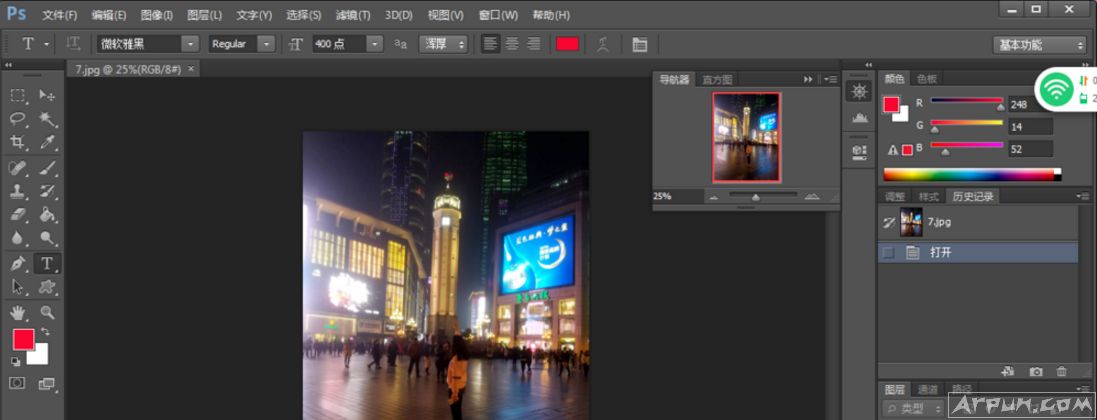
Task: Select the Horizontal Type tool in toolbox
Action: pyautogui.click(x=46, y=264)
